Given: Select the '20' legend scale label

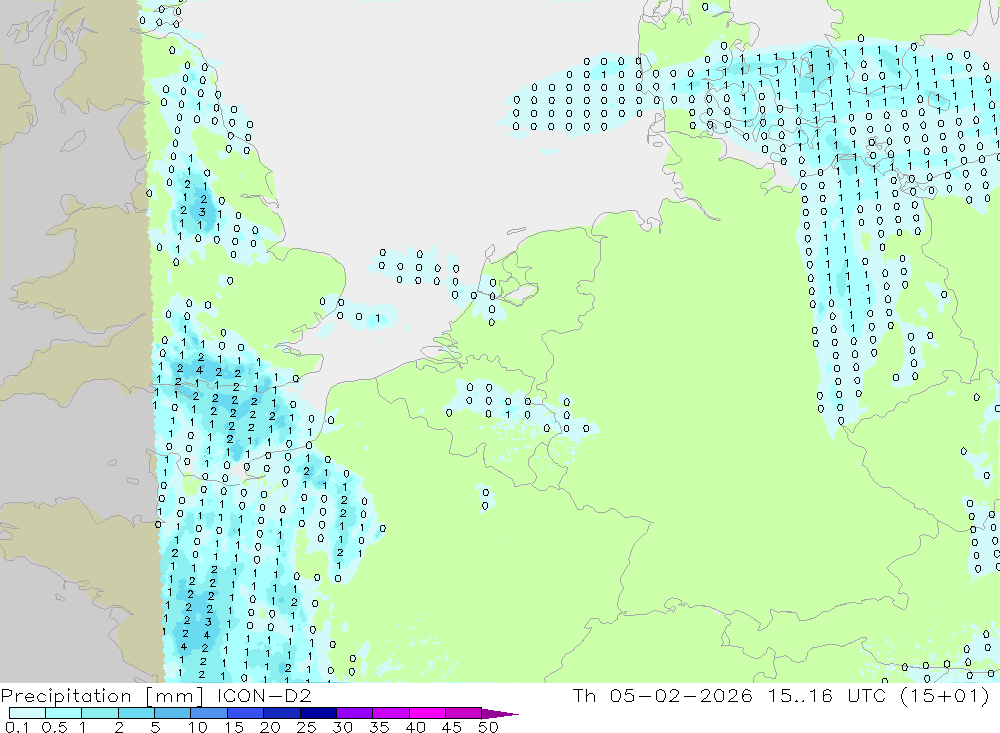Looking at the screenshot, I should click(270, 727).
